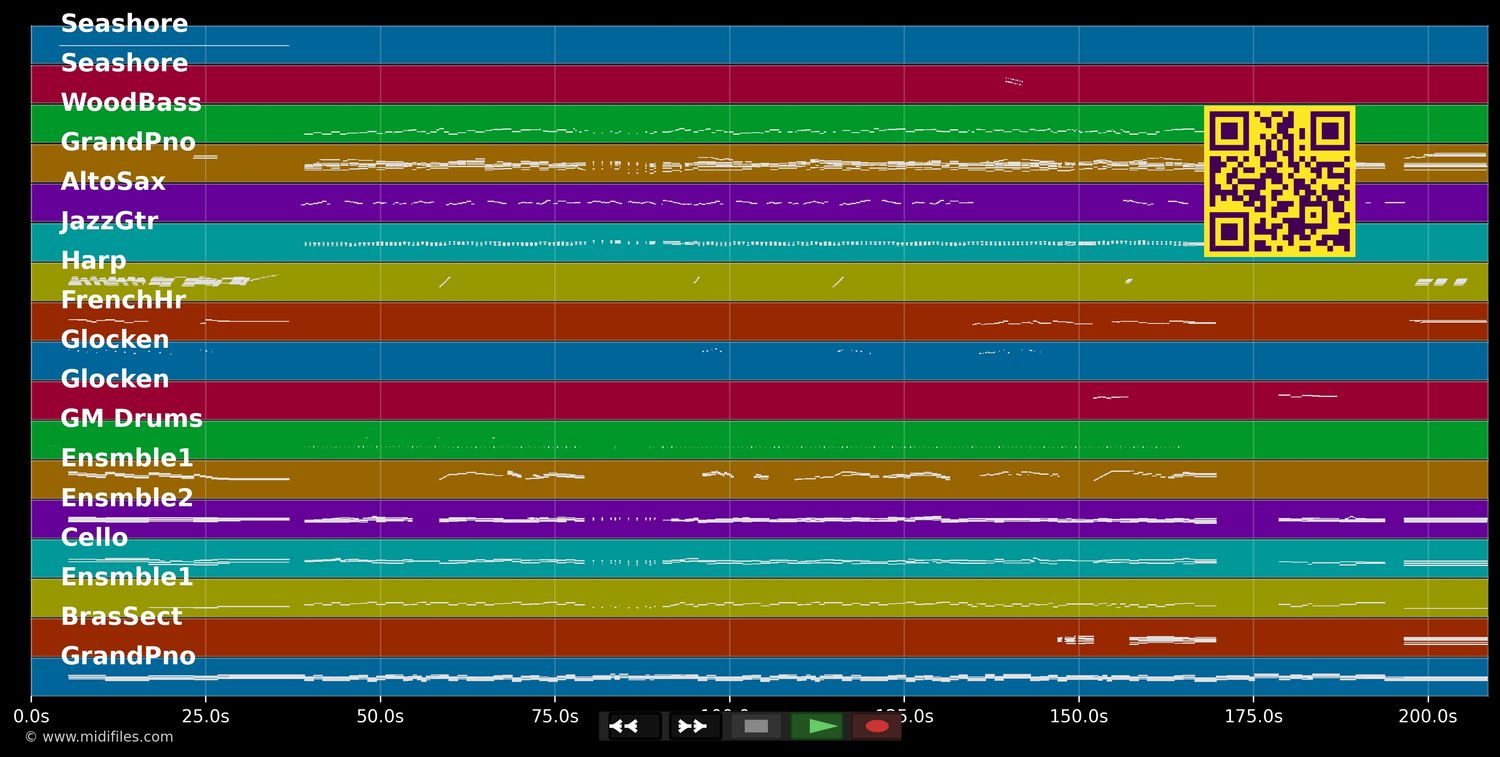This screenshot has width=1500, height=757.
Task: Open the www.midifiles.com copyright link
Action: coord(99,737)
